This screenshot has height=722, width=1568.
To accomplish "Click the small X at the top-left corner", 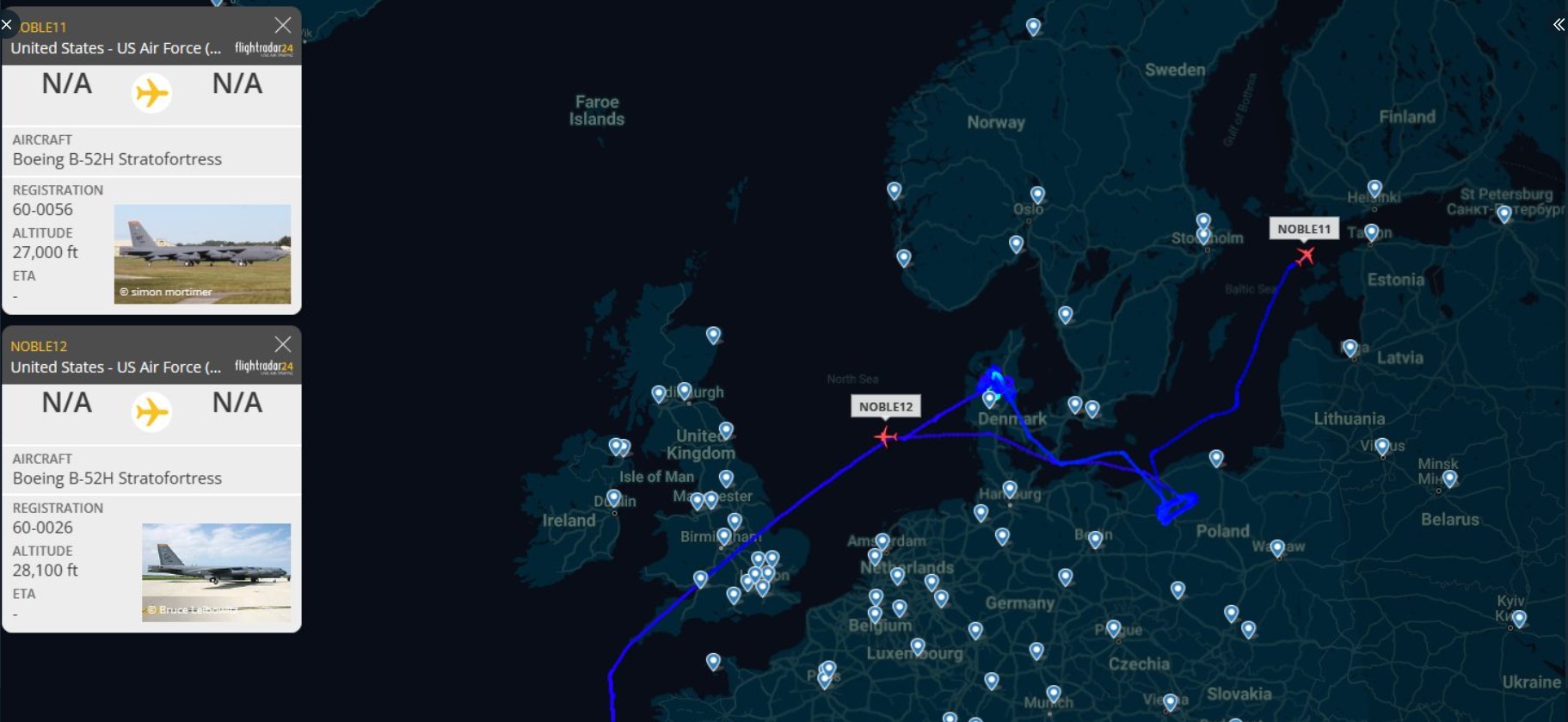I will click(7, 25).
